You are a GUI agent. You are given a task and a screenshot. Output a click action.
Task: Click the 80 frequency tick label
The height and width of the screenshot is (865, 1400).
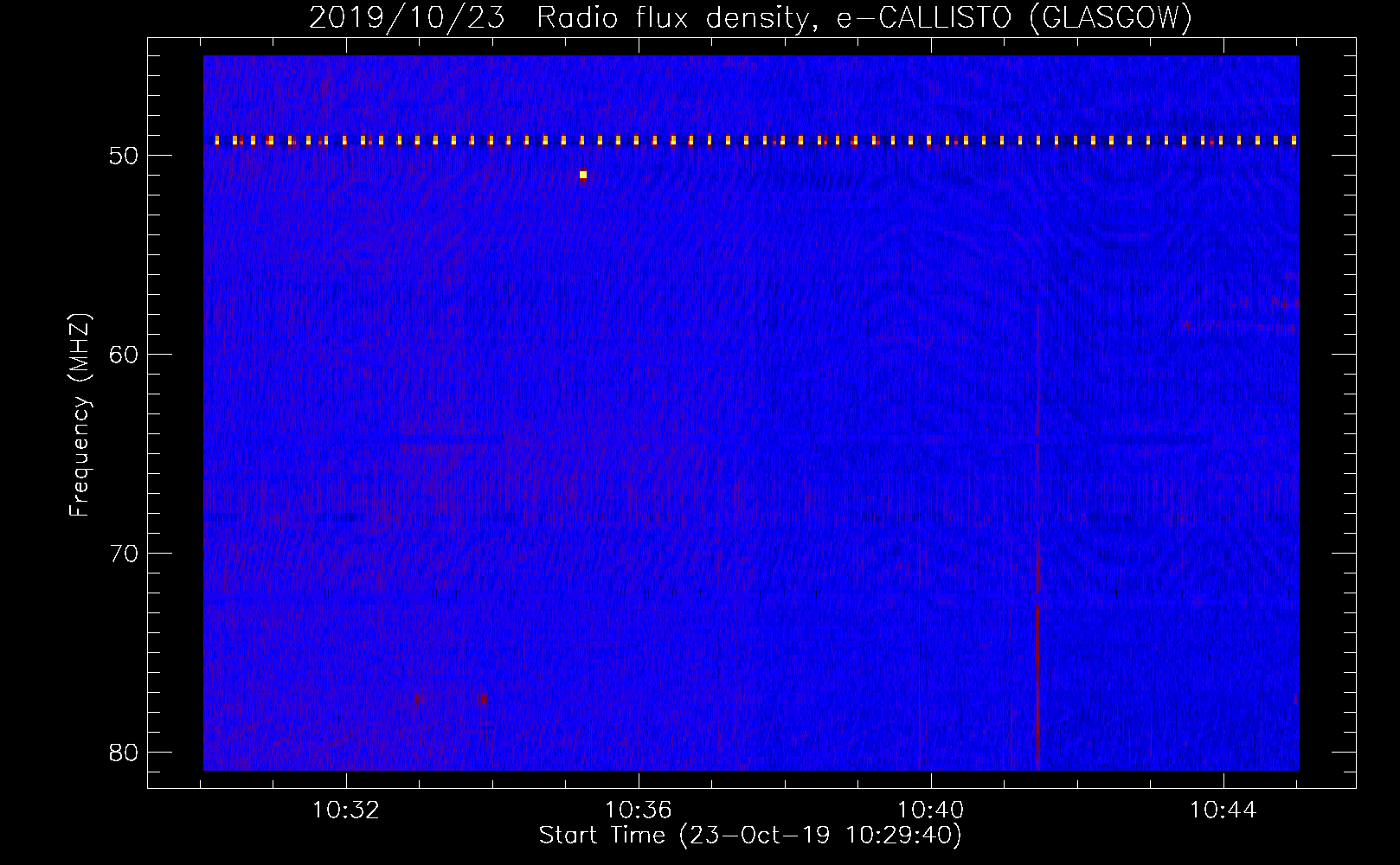tap(125, 751)
